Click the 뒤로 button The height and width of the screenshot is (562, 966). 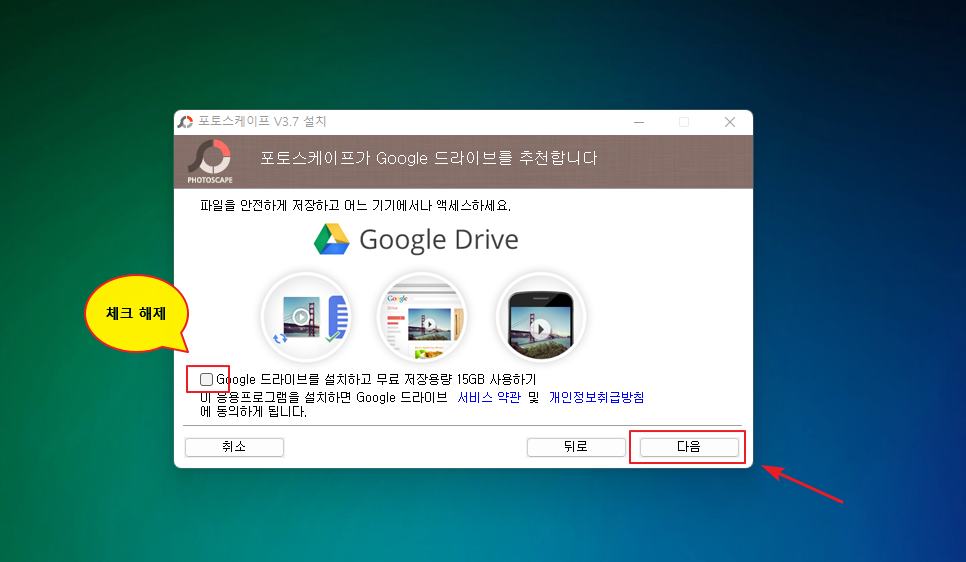[576, 447]
